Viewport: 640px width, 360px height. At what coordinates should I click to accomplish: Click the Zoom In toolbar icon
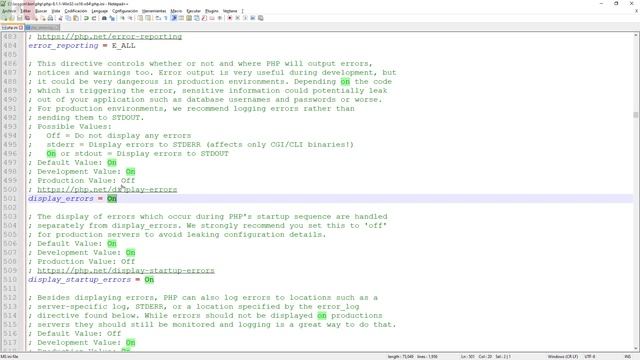click(x=122, y=18)
